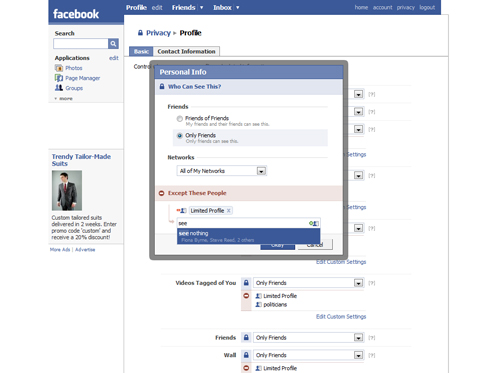Click Privacy breadcrumb link
The image size is (500, 373).
pos(158,33)
